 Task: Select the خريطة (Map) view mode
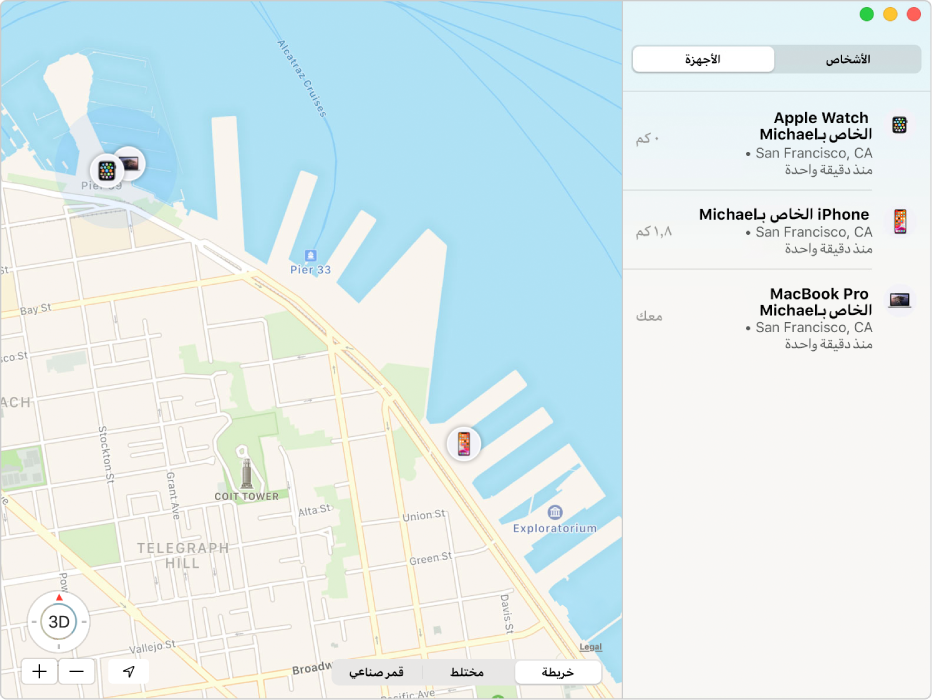tap(558, 672)
